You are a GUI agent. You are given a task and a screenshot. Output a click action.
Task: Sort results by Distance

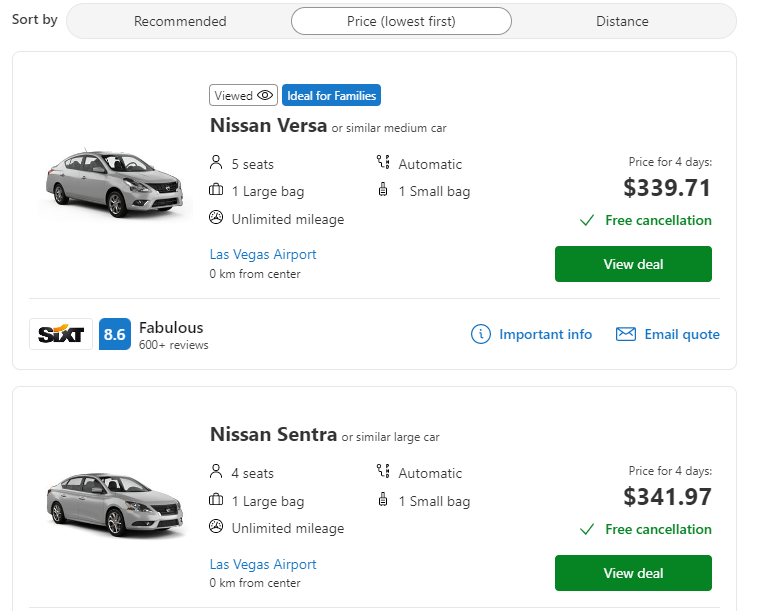pos(622,21)
